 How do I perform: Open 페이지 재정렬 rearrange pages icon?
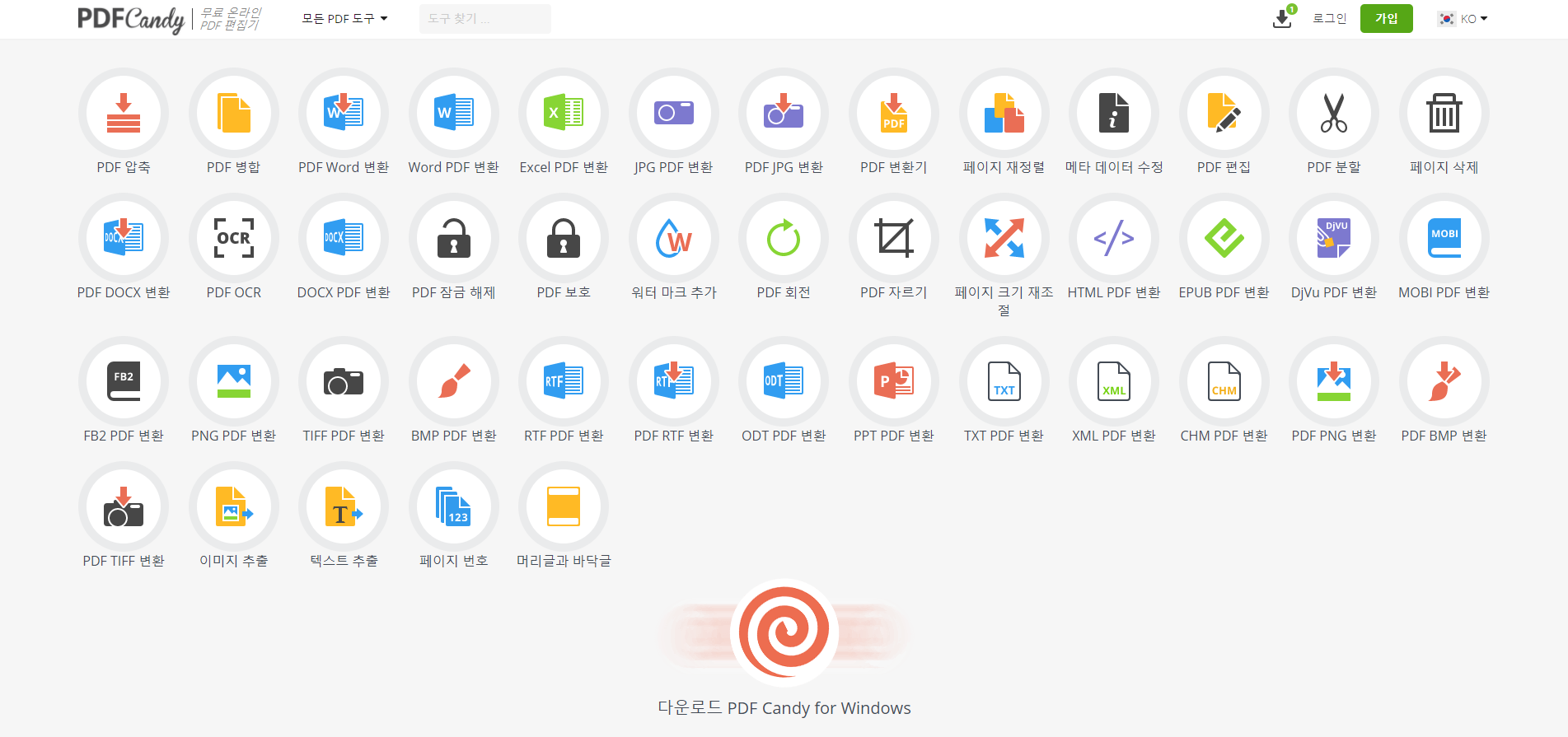tap(1004, 113)
